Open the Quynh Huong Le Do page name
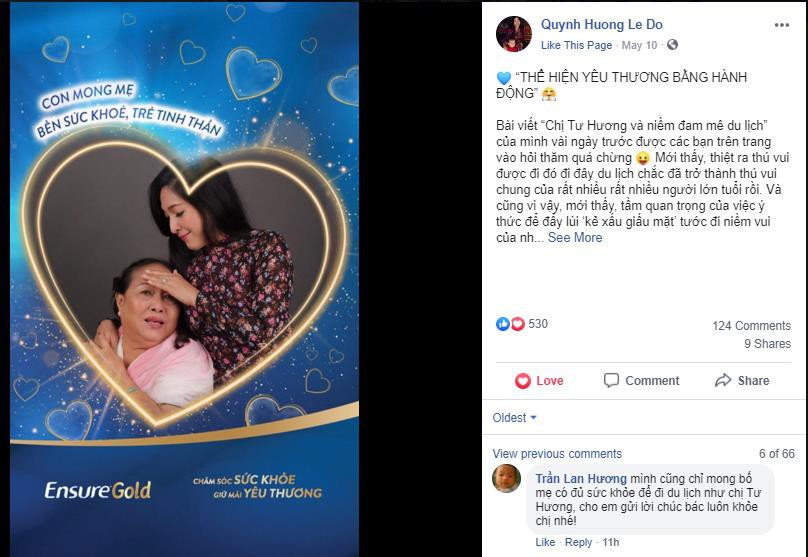The image size is (808, 557). point(601,24)
